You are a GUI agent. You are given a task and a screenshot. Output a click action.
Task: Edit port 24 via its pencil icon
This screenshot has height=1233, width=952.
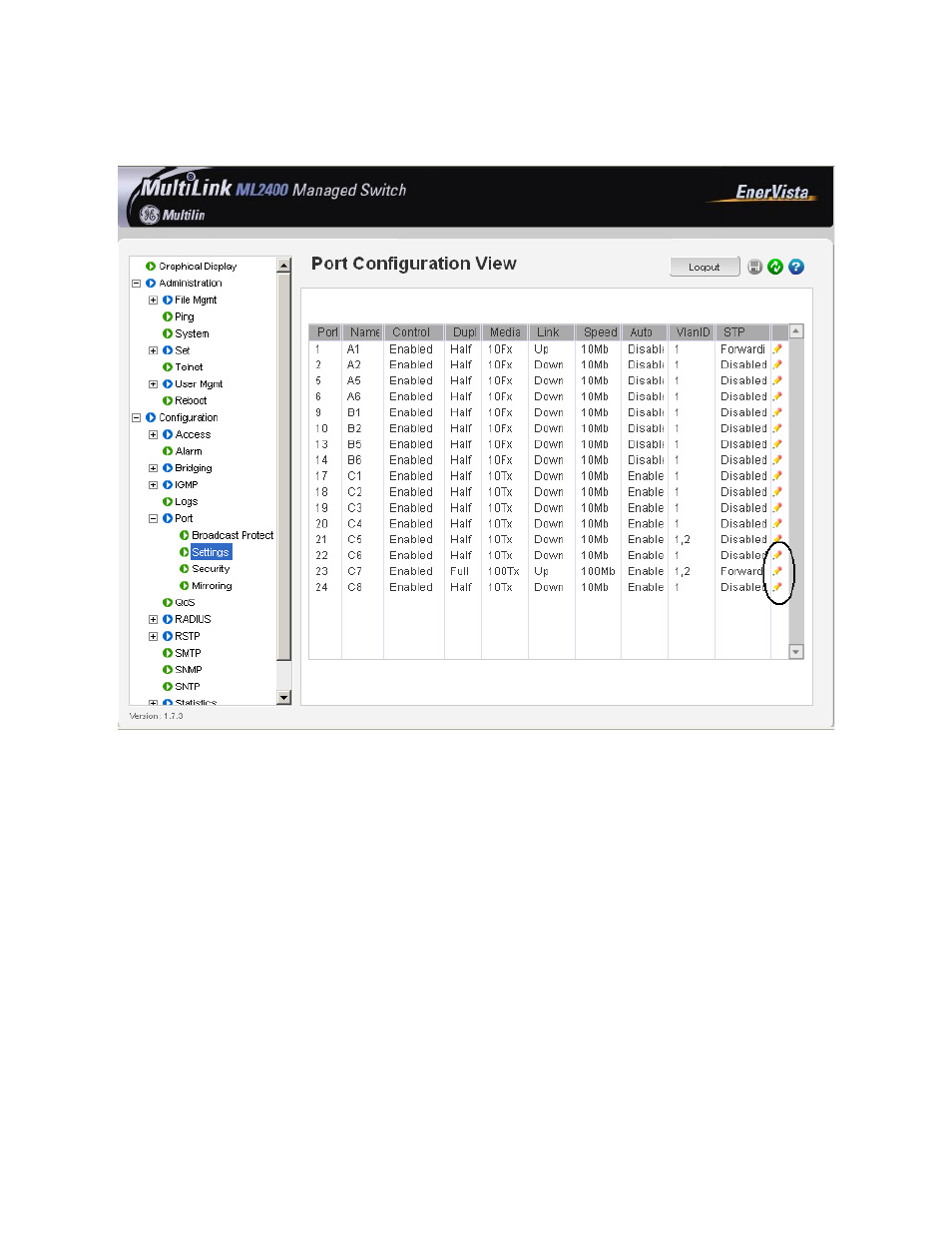tap(777, 588)
